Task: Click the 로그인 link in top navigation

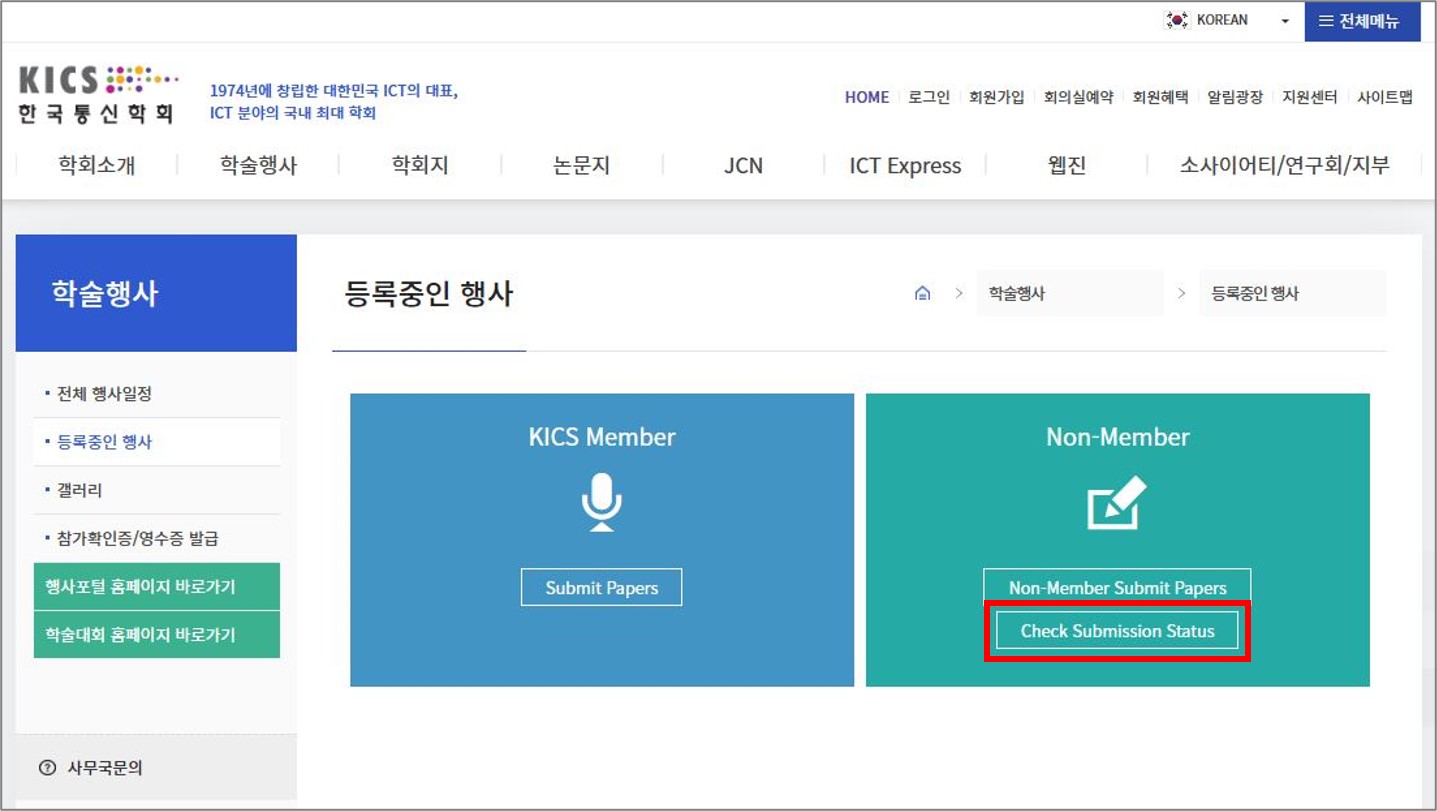Action: tap(929, 97)
